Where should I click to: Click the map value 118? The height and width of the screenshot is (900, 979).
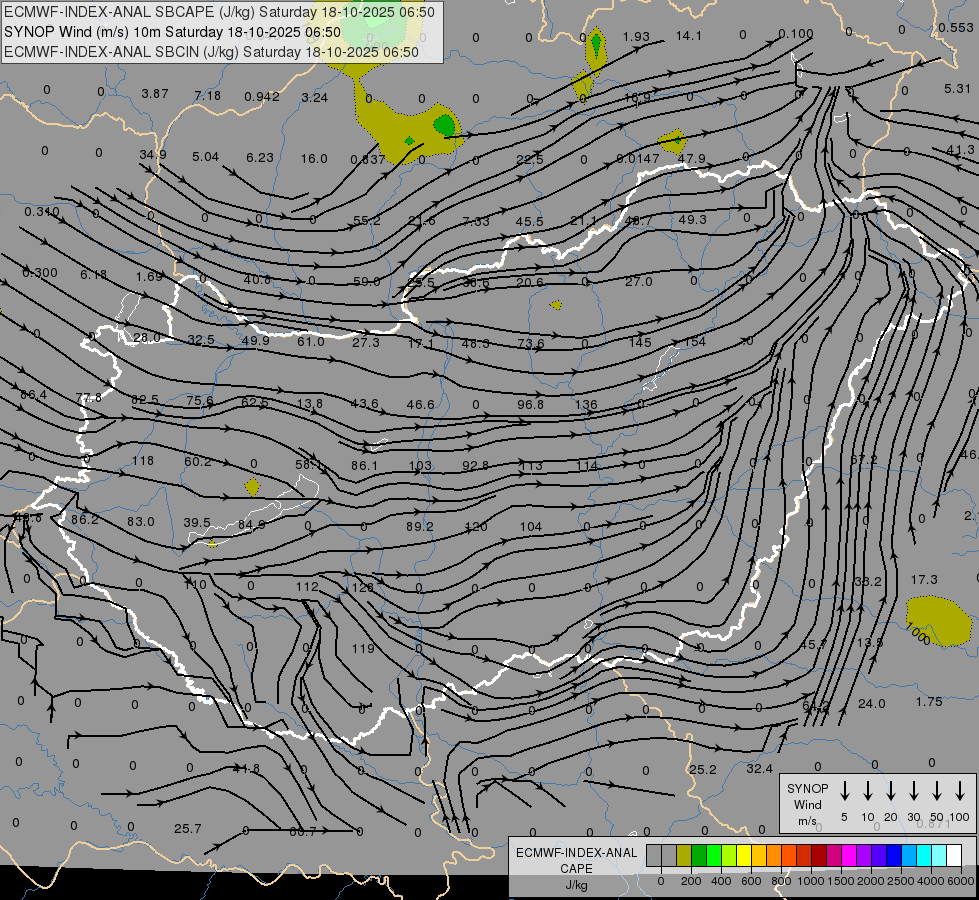point(143,460)
